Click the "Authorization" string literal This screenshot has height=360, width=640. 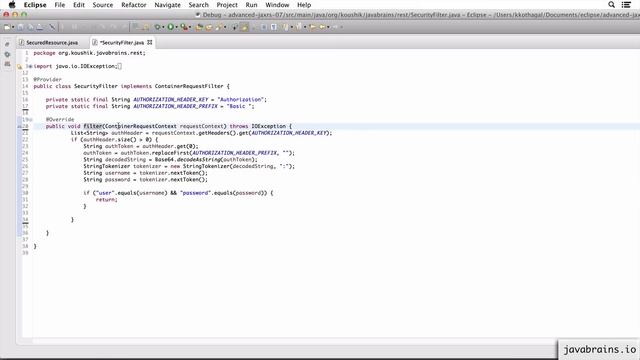(x=241, y=100)
